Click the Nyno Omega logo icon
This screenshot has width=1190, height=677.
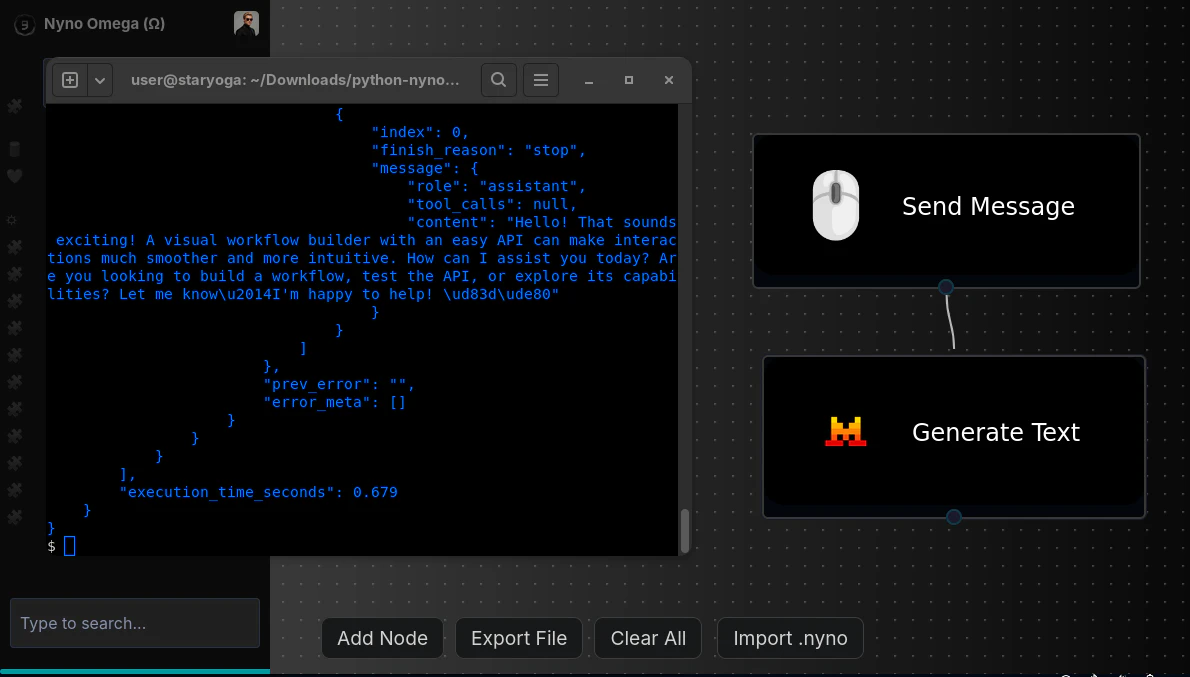(24, 25)
